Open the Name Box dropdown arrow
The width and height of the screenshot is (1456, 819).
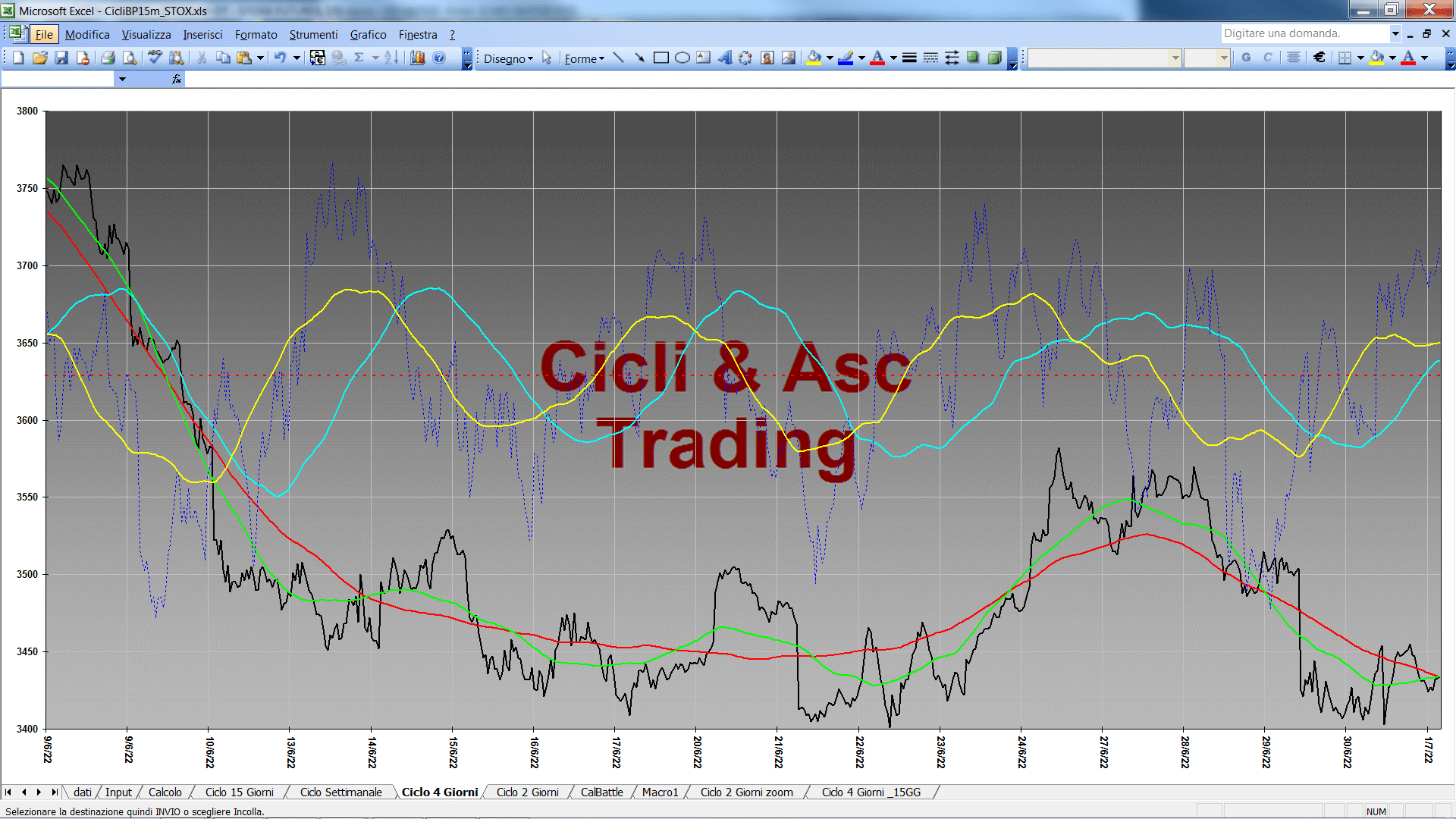point(122,79)
